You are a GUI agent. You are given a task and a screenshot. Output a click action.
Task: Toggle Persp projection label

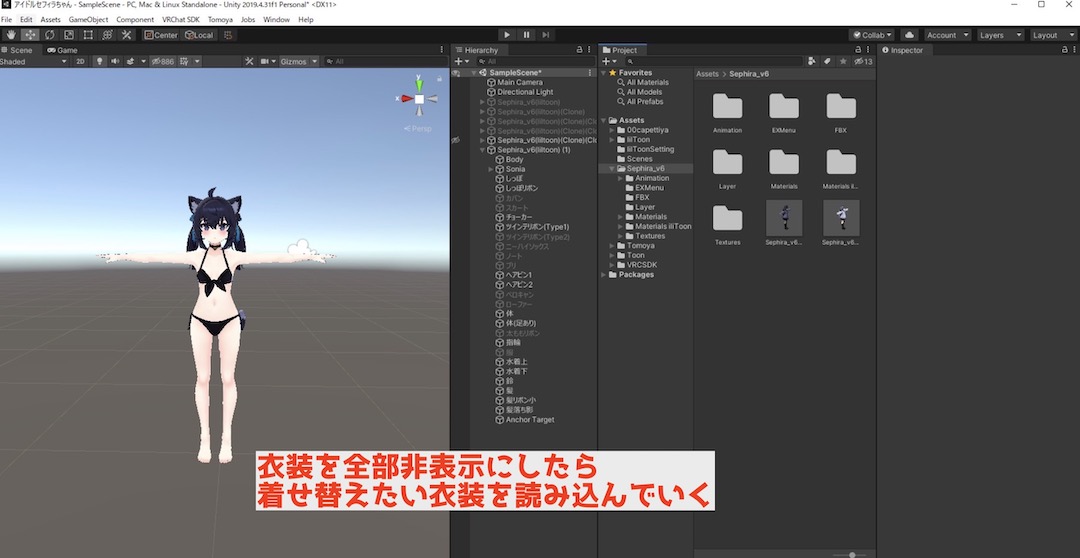coord(418,128)
